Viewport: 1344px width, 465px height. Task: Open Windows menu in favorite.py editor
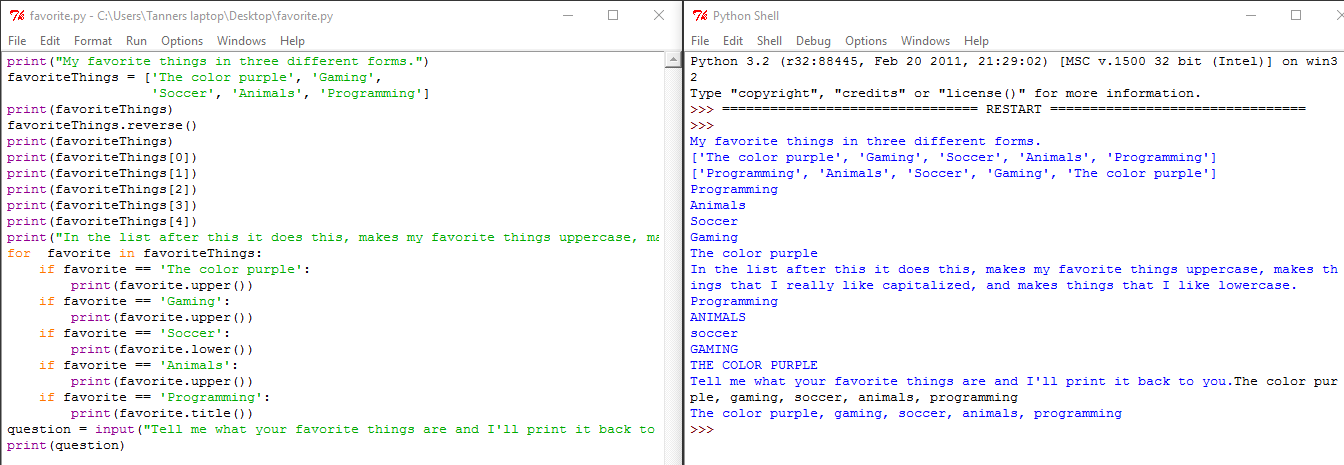pyautogui.click(x=241, y=41)
